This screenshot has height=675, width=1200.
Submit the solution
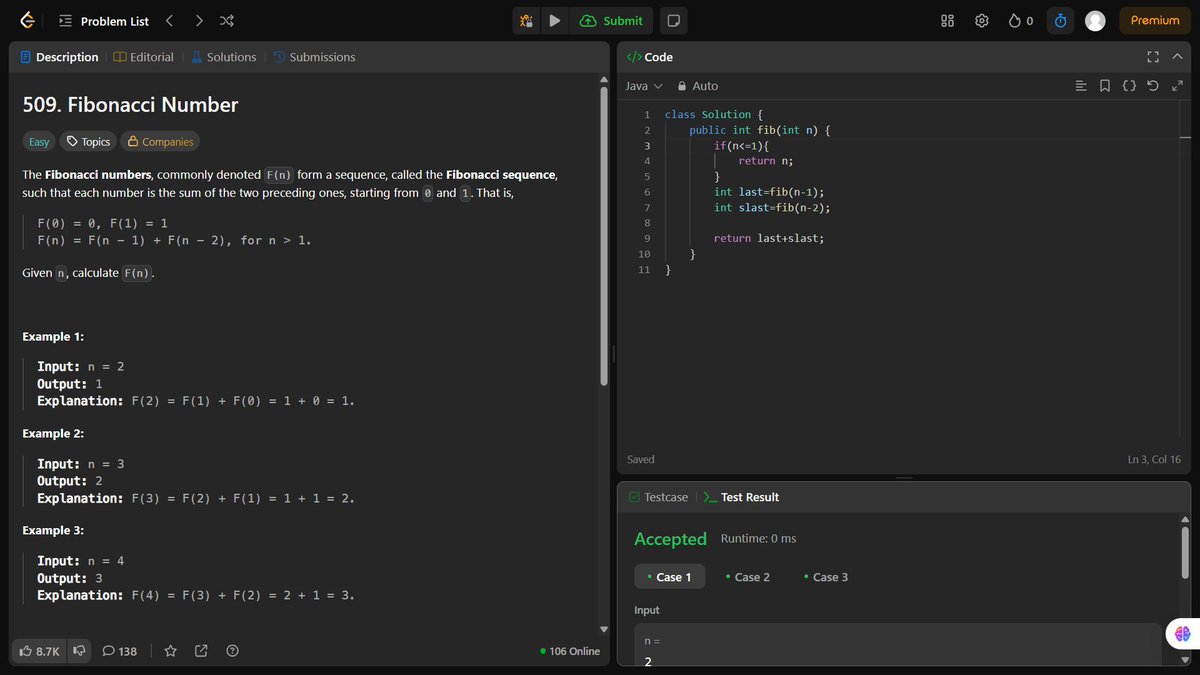[611, 20]
